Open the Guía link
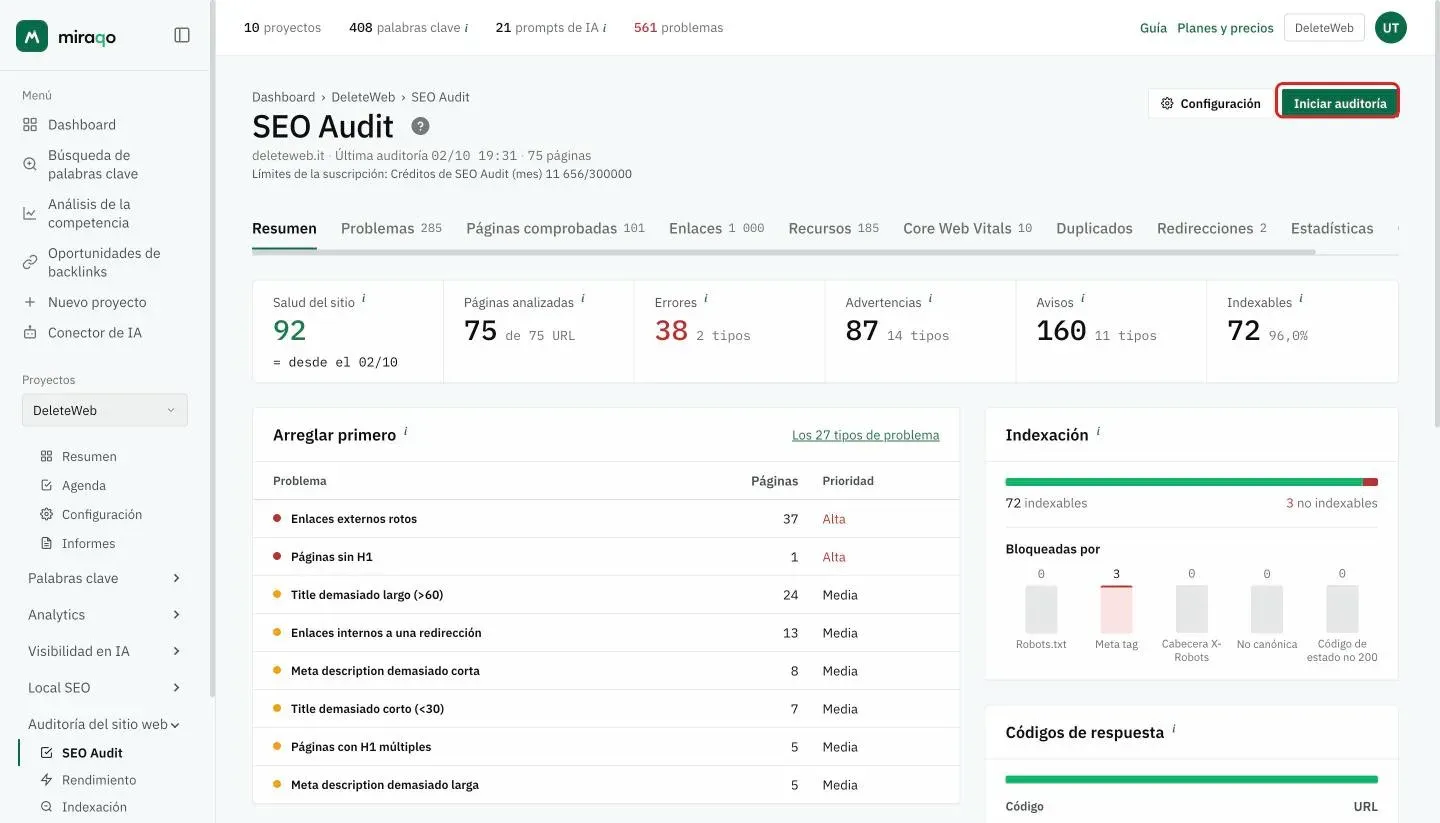This screenshot has height=823, width=1440. [x=1153, y=28]
